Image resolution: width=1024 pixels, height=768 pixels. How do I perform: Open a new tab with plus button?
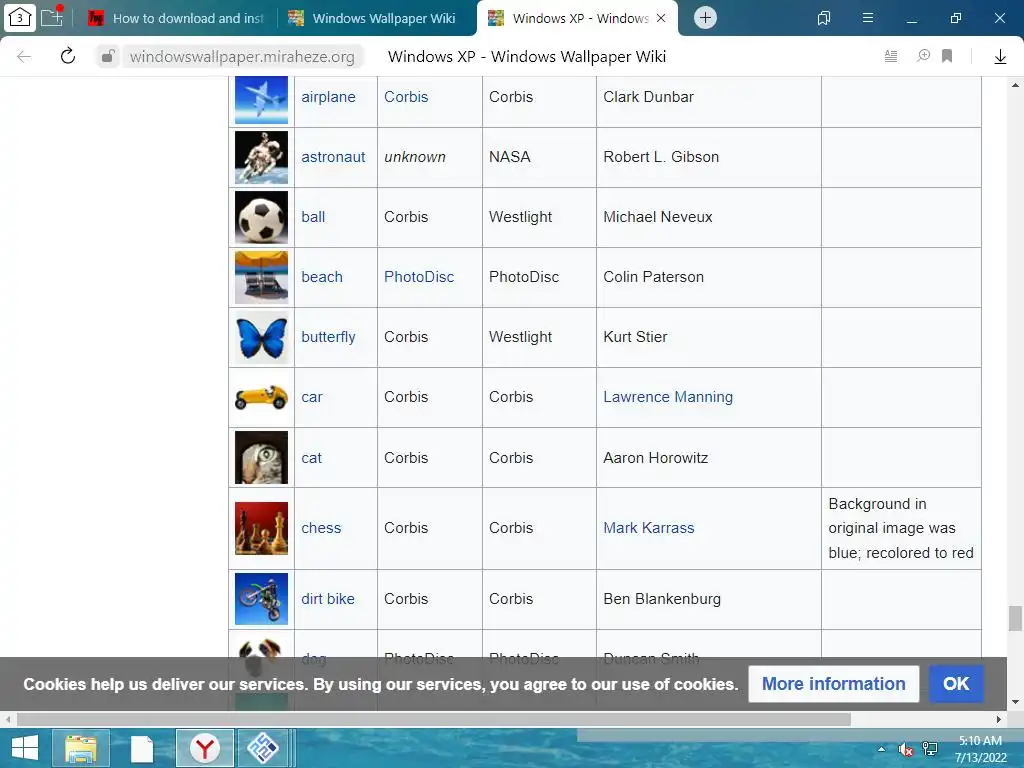click(x=705, y=18)
